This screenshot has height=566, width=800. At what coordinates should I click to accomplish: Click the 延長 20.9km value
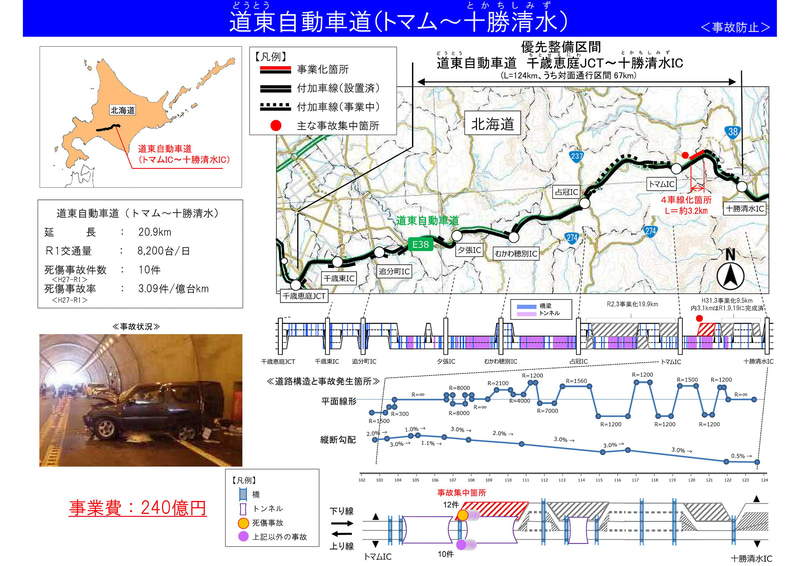155,232
